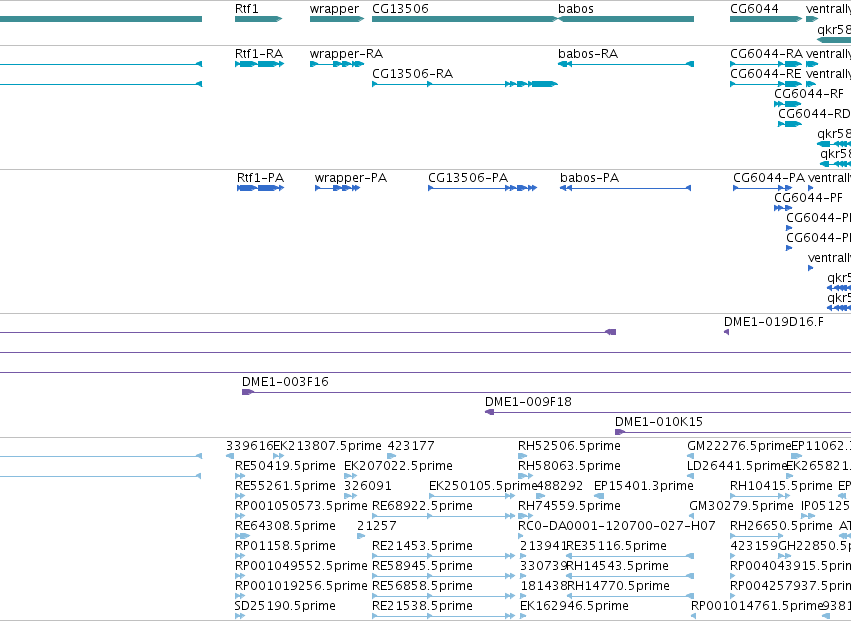Click the RP001019256.5prime EST

coord(240,597)
